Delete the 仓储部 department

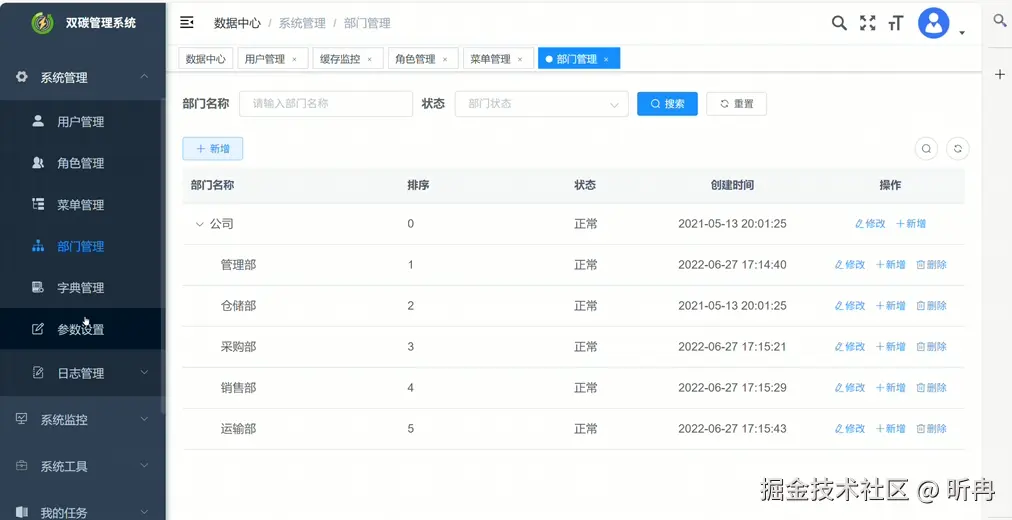click(931, 306)
